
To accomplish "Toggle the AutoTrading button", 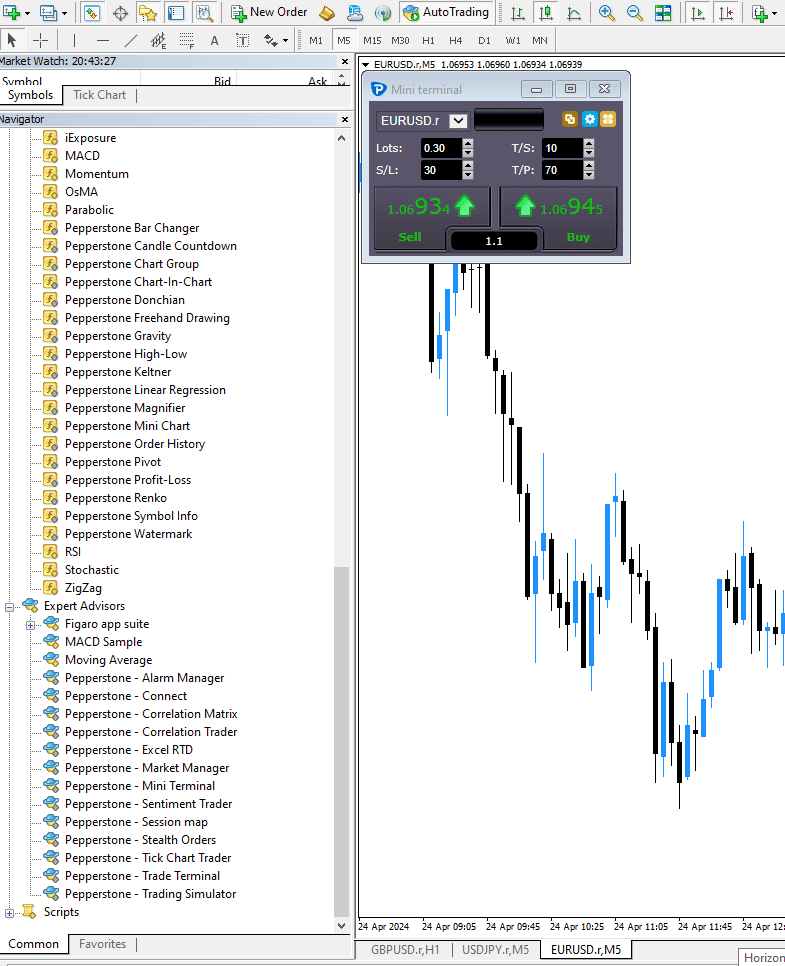I will click(445, 12).
